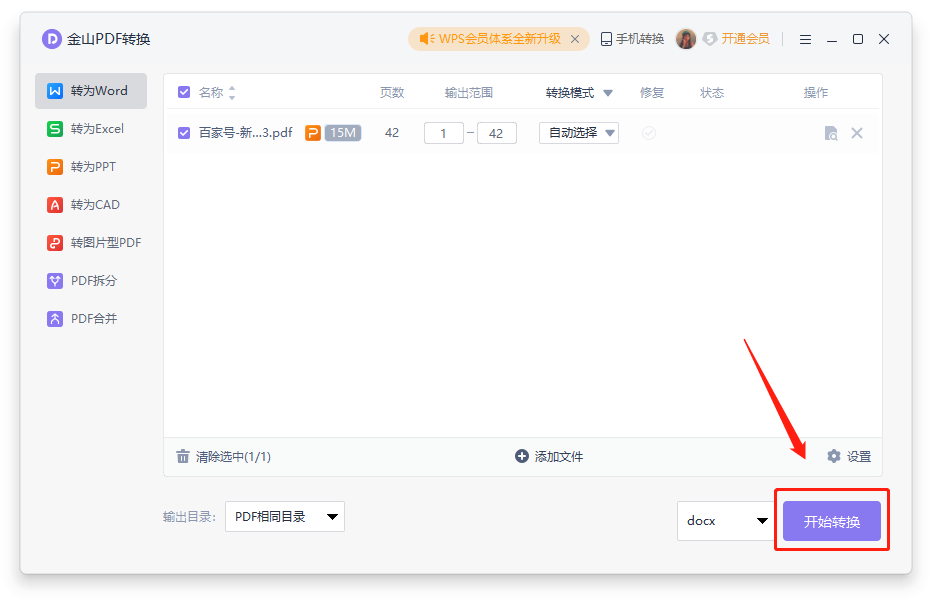Open the user avatar profile
This screenshot has height=602, width=932.
(686, 39)
